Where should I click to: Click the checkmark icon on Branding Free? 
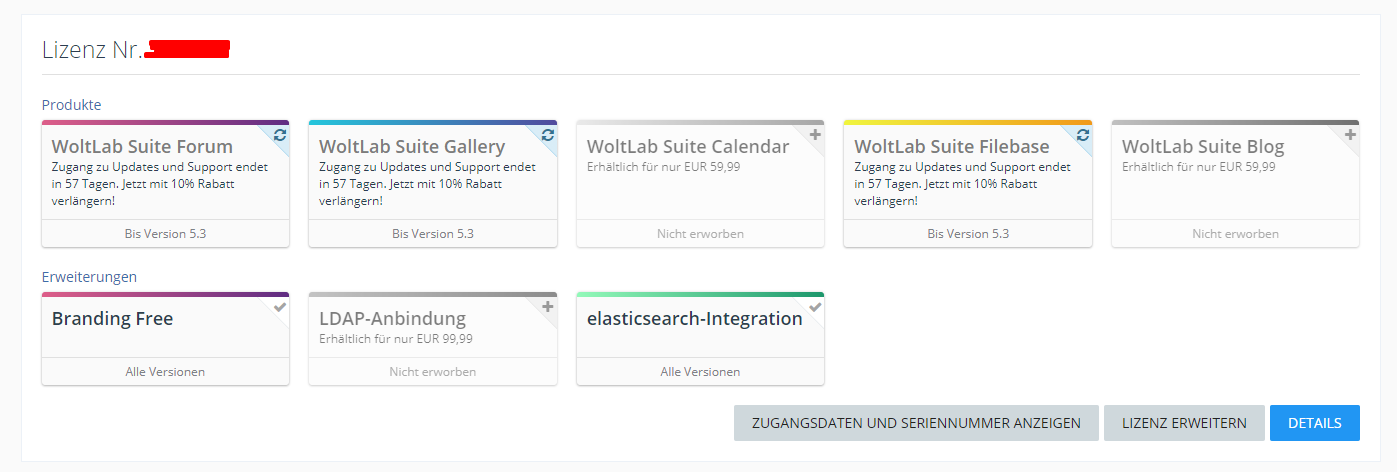[x=280, y=307]
